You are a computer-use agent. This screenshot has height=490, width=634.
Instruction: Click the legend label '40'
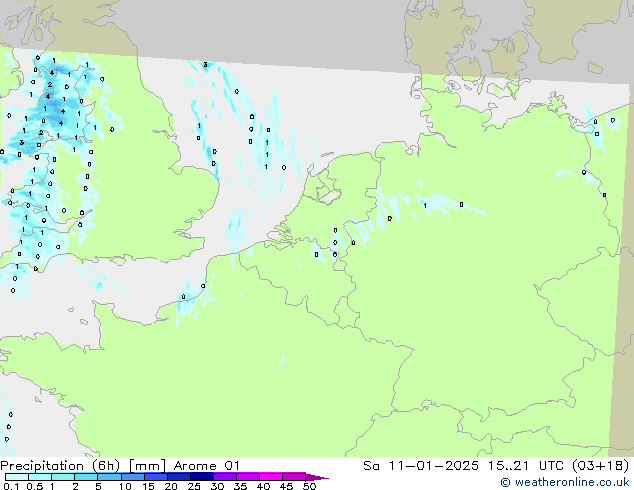pos(263,486)
